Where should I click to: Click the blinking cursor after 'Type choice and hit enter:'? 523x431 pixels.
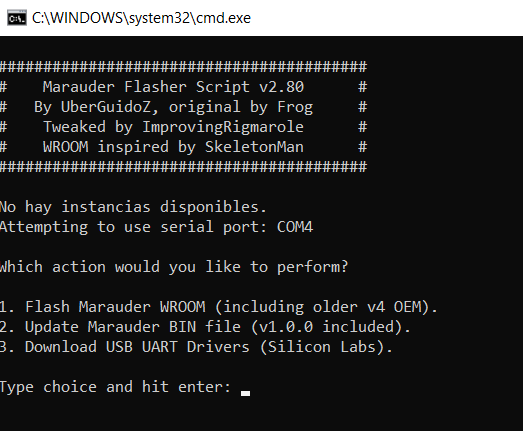(x=245, y=393)
